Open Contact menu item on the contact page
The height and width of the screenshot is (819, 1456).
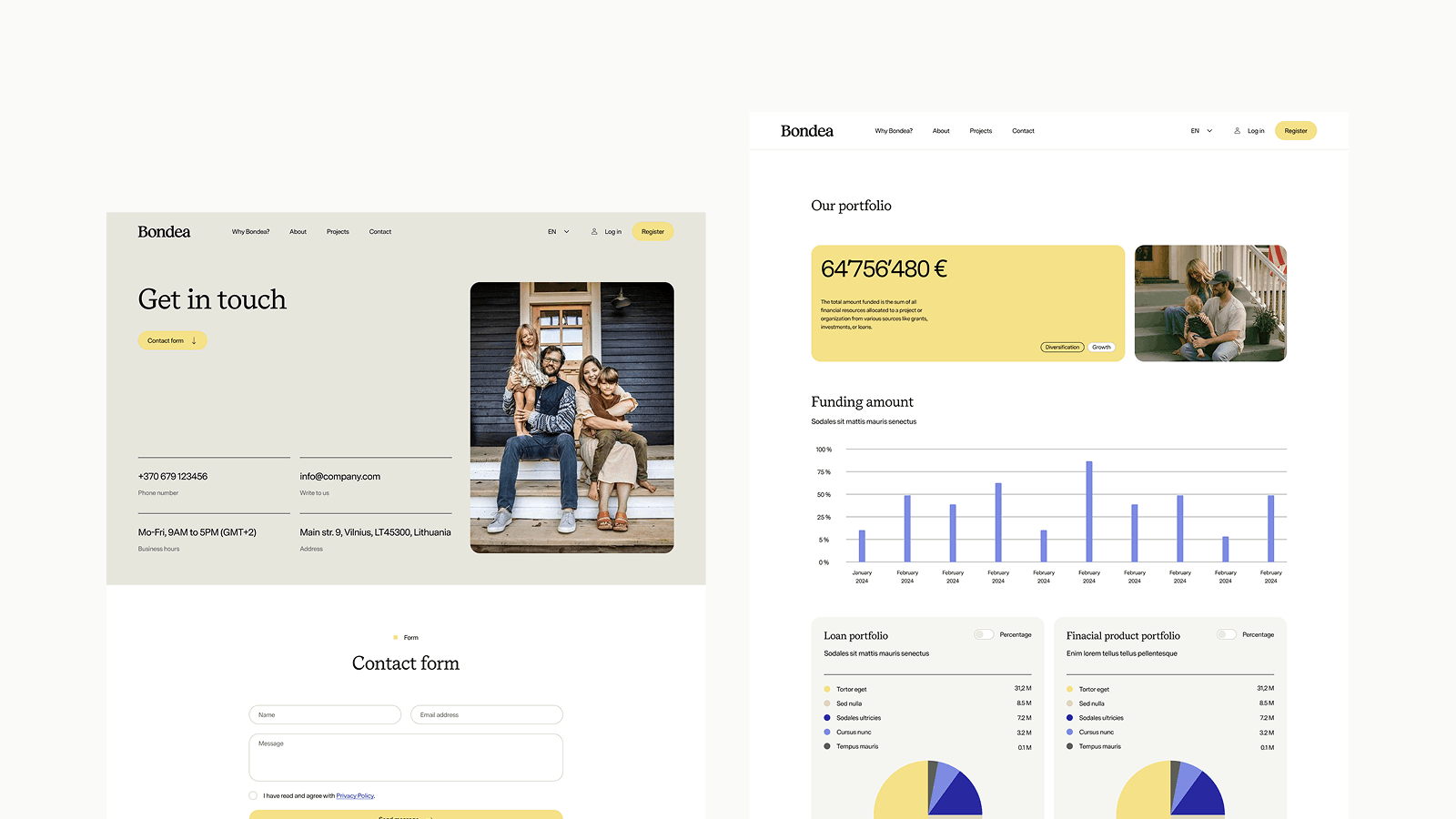[380, 232]
